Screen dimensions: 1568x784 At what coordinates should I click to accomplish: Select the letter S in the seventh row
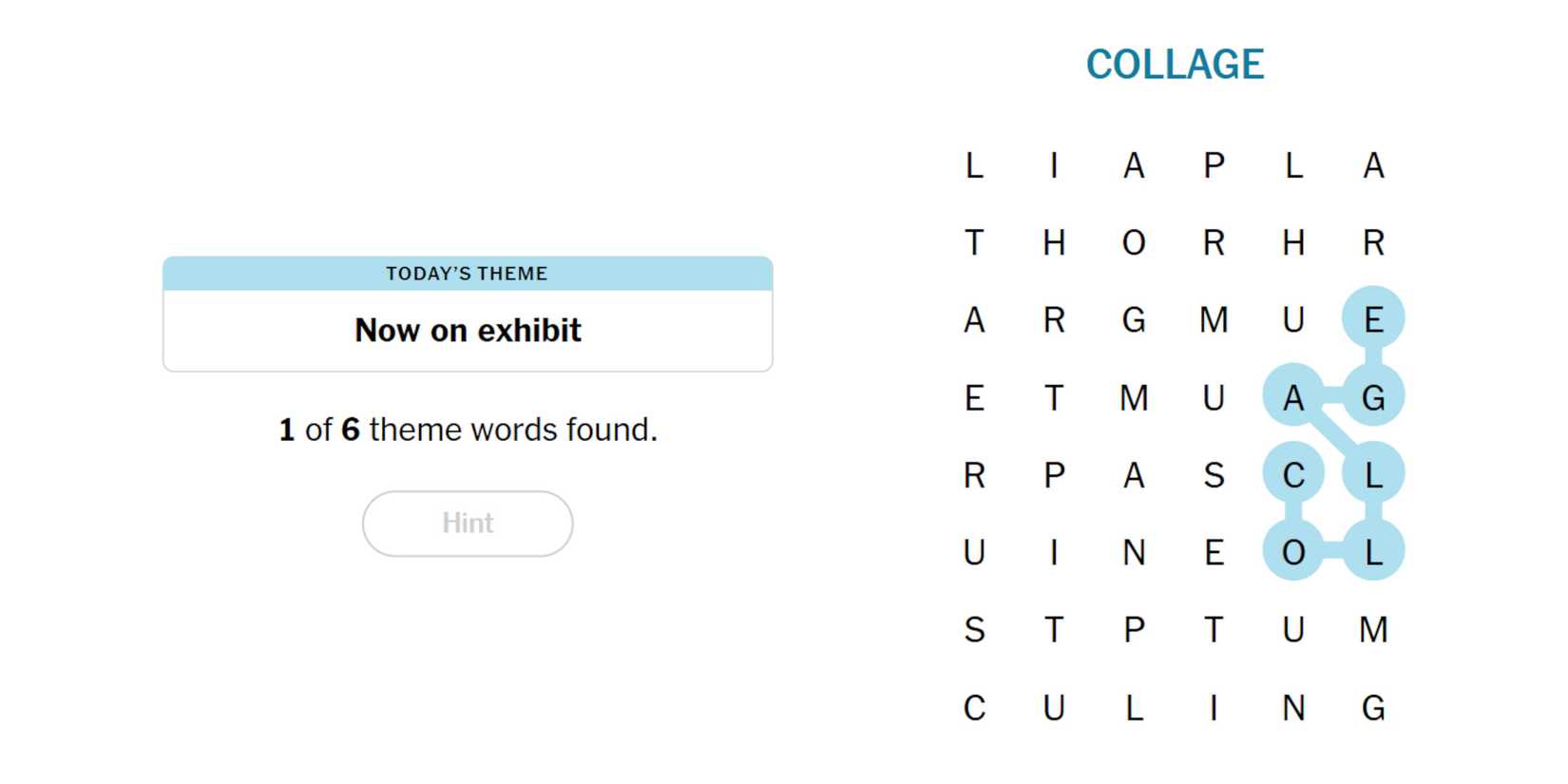[x=974, y=630]
